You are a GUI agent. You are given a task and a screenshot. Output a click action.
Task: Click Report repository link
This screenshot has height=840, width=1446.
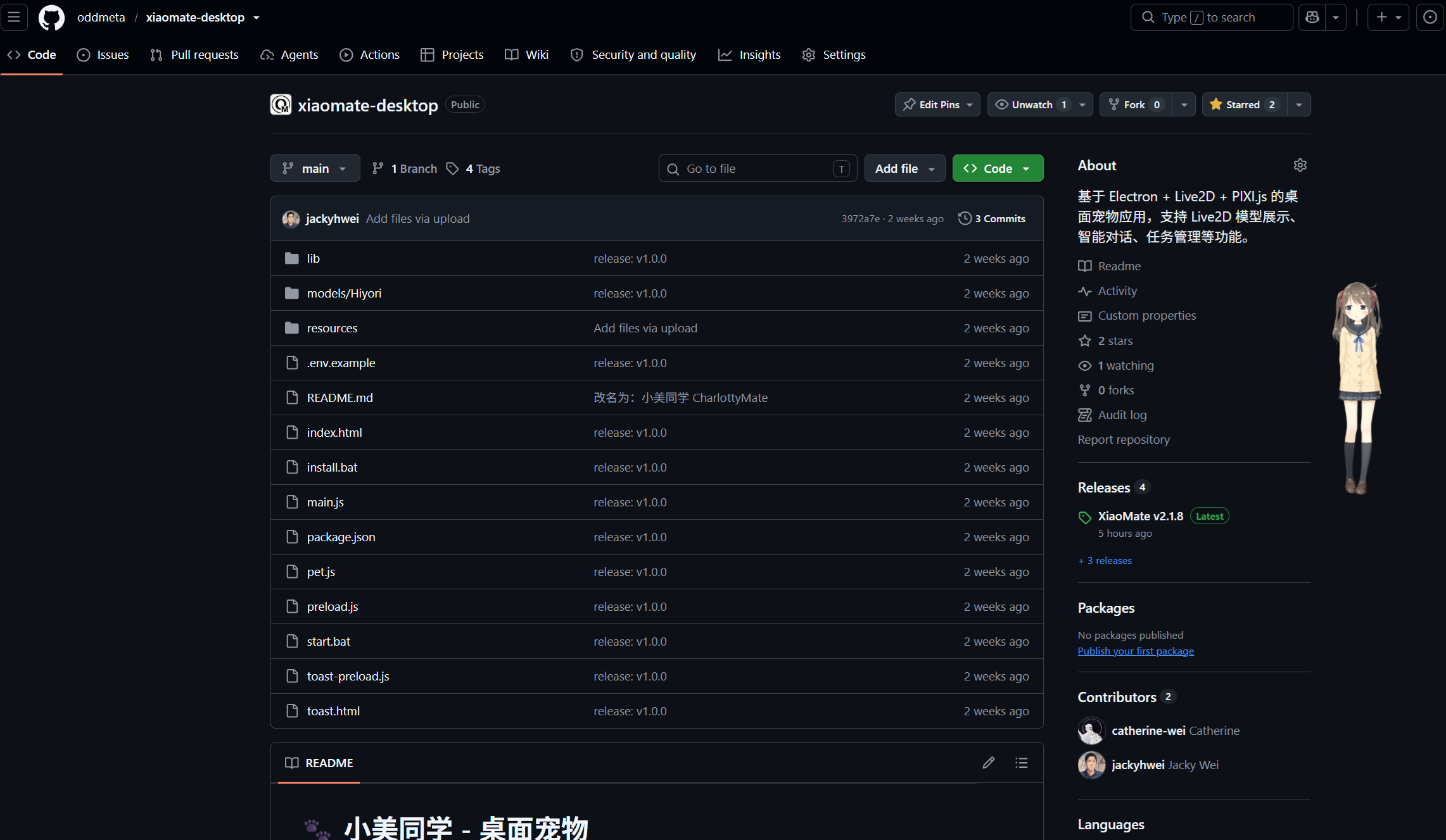click(x=1124, y=439)
